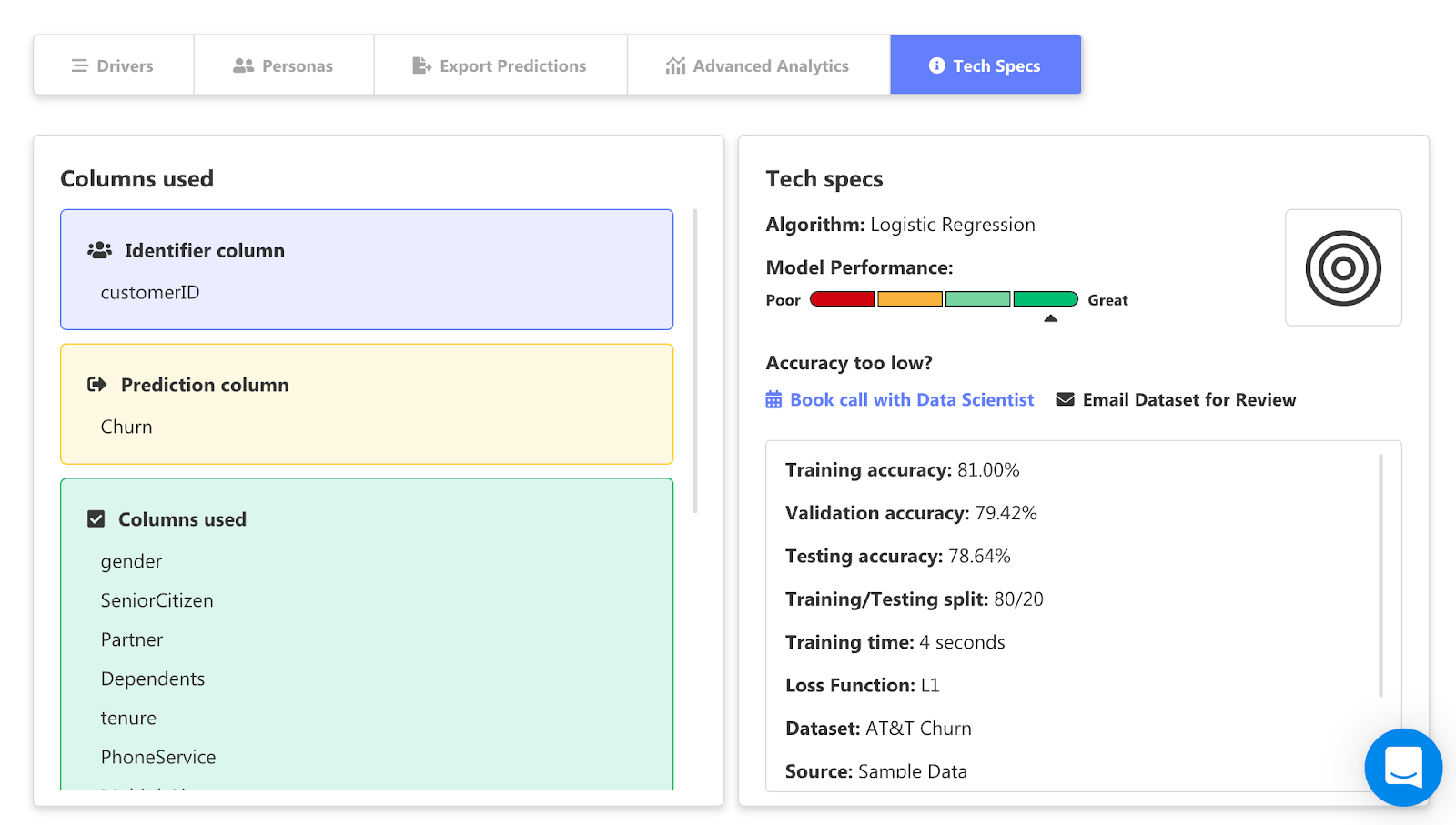This screenshot has width=1456, height=825.
Task: Click the Prediction column arrow icon
Action: (96, 384)
